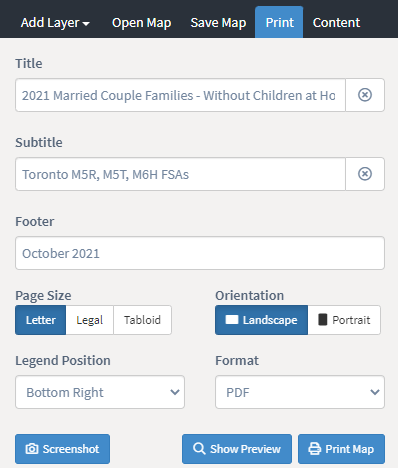Expand the Add Layer menu

tap(55, 23)
